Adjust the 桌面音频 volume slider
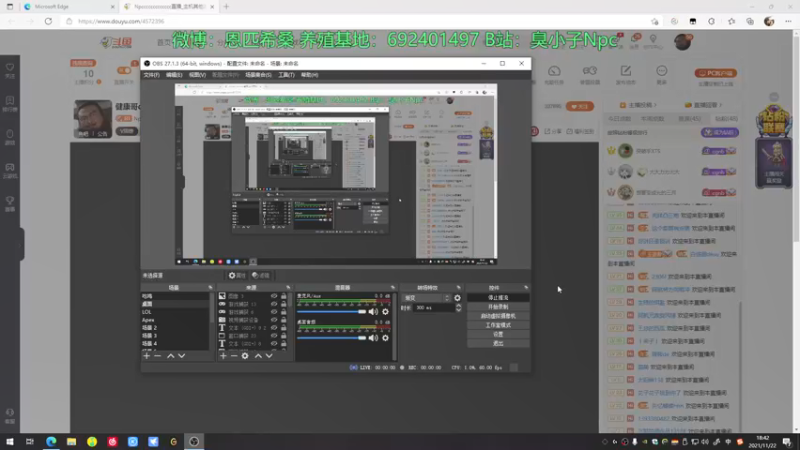 (x=332, y=338)
